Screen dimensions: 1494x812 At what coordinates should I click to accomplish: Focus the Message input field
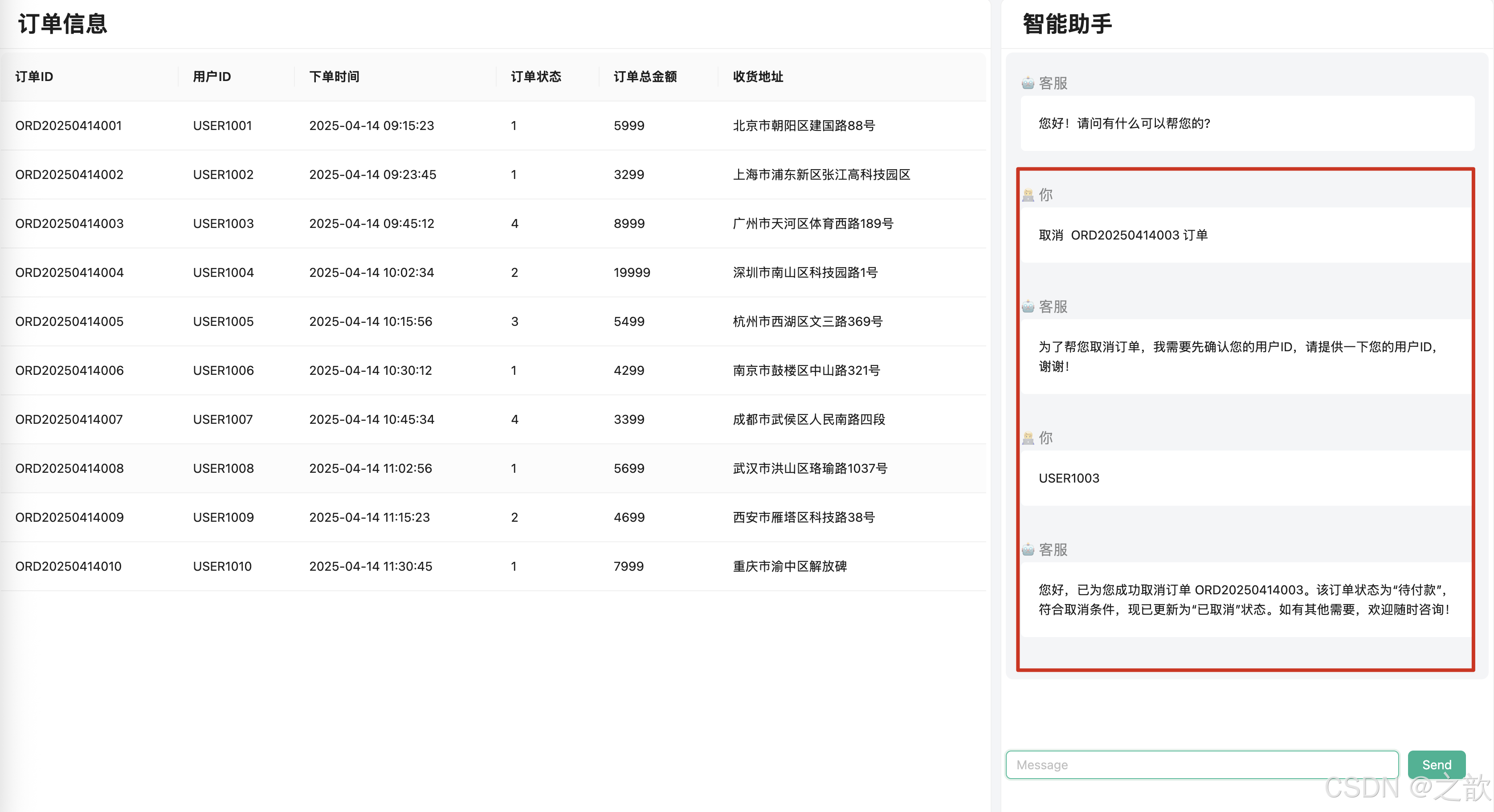pos(1202,764)
